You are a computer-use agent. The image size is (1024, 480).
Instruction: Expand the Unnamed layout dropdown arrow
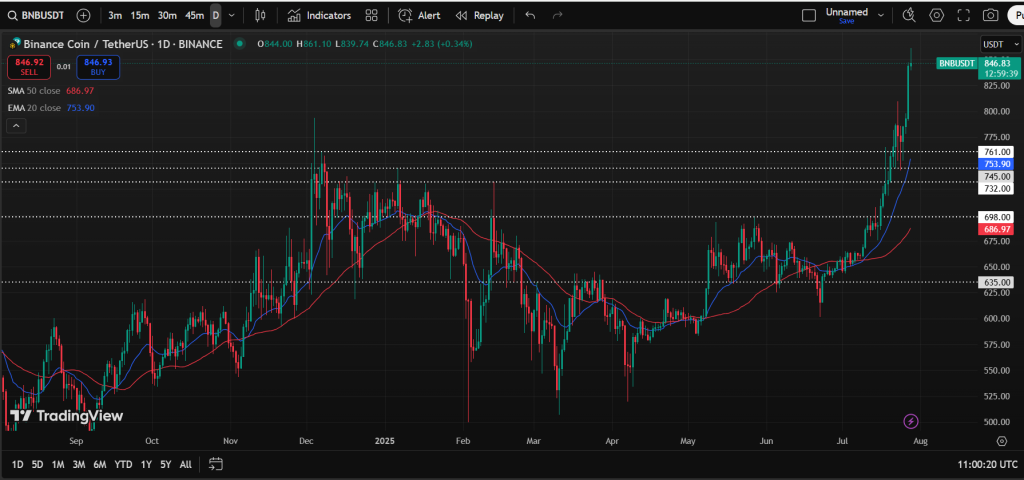881,15
